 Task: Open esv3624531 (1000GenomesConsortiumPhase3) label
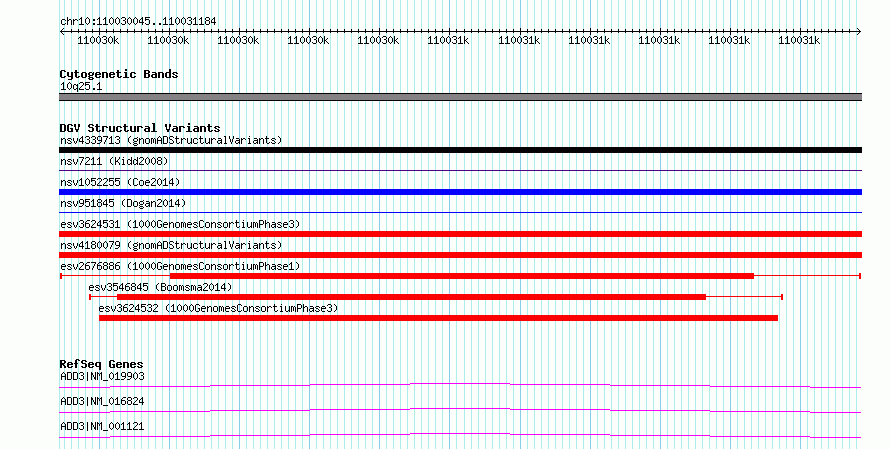(x=180, y=224)
